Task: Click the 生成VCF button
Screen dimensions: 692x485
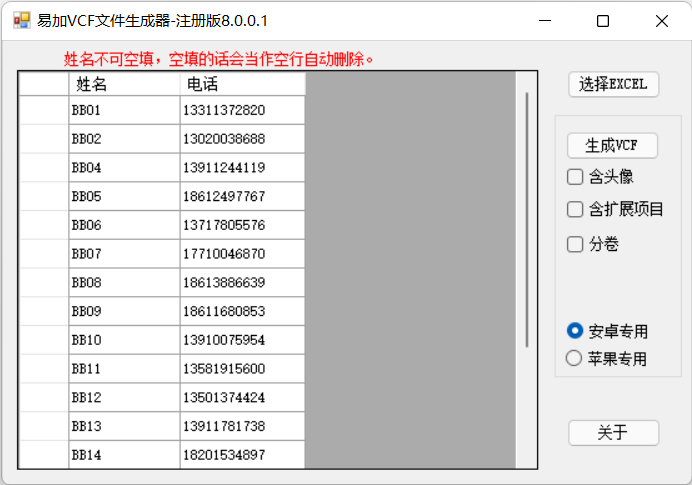Action: (x=612, y=145)
